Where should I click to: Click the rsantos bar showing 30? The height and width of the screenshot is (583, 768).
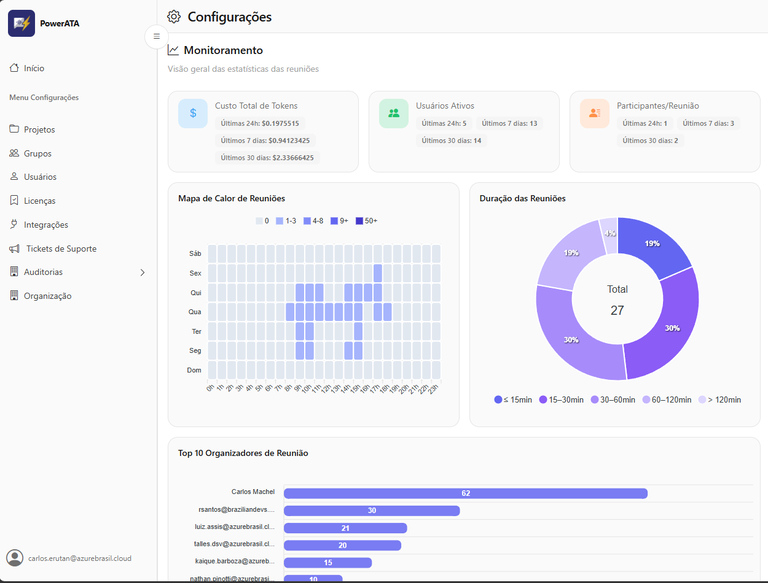[372, 510]
